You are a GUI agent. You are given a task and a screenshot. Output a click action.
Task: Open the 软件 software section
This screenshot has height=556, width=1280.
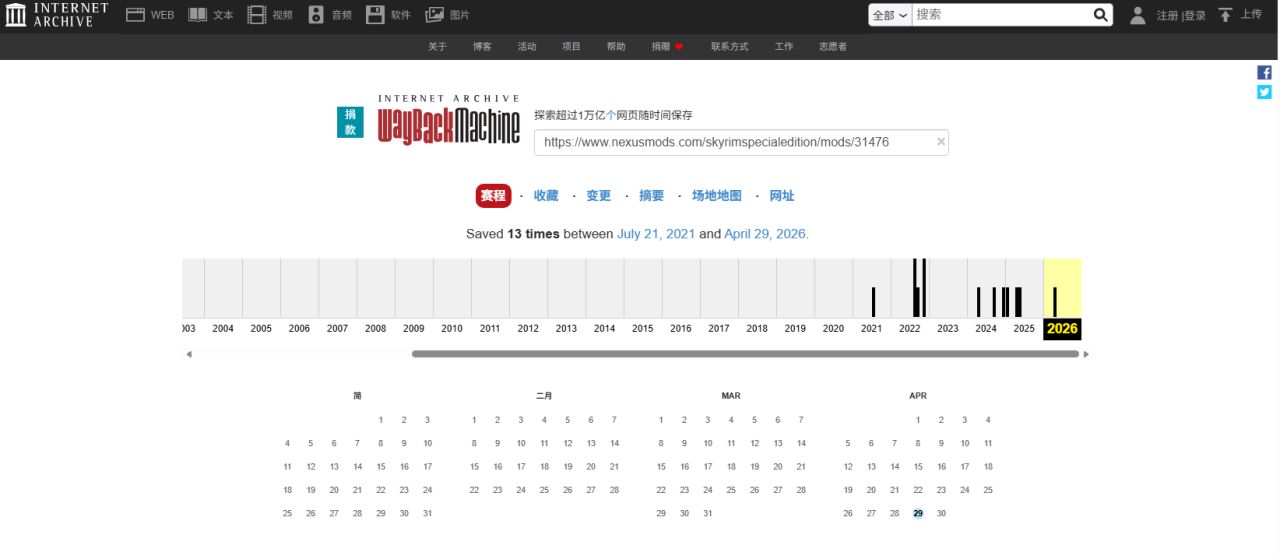pyautogui.click(x=388, y=15)
